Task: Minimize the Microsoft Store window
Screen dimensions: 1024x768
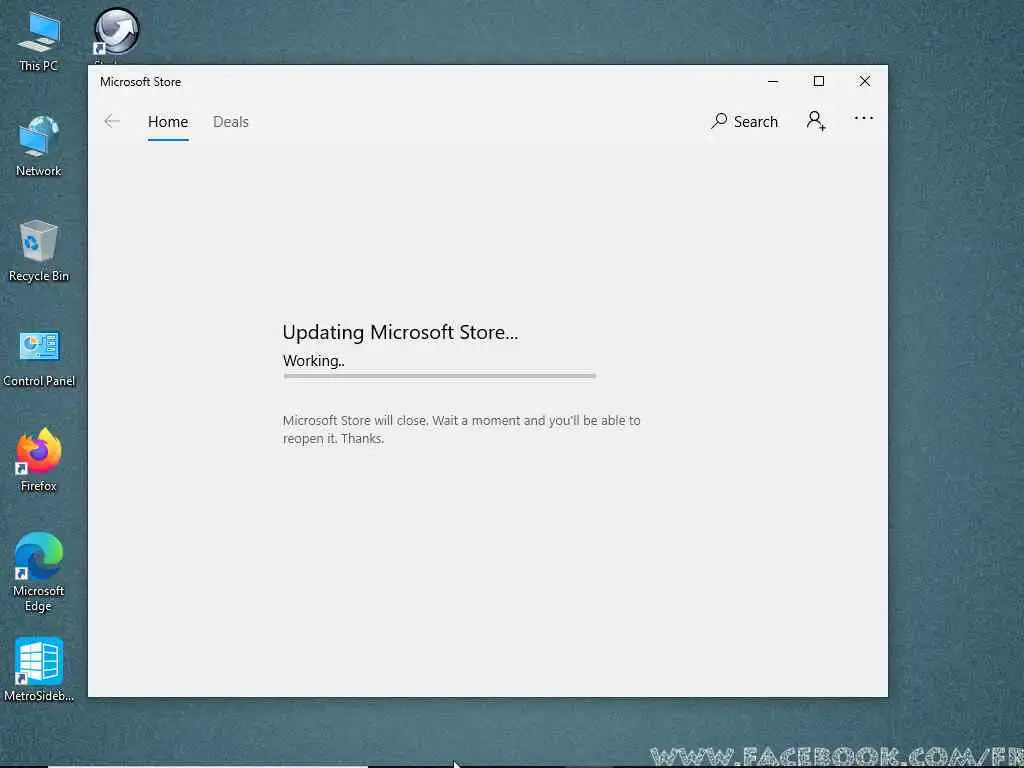Action: point(773,82)
